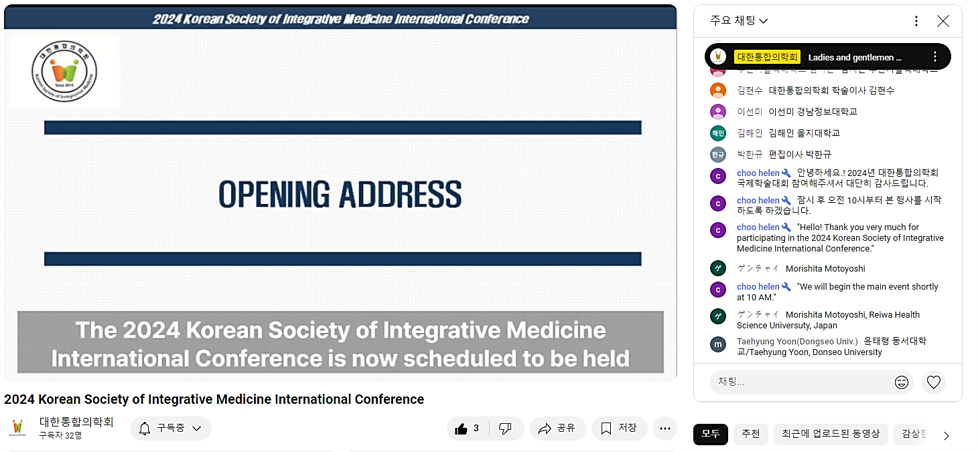Open more video actions menu
This screenshot has height=452, width=978.
665,429
